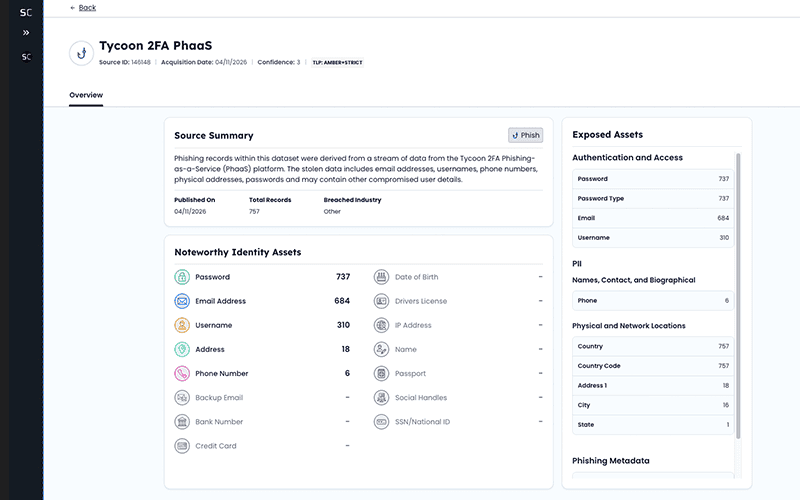Select the Password row in Exposed Assets

coord(653,179)
